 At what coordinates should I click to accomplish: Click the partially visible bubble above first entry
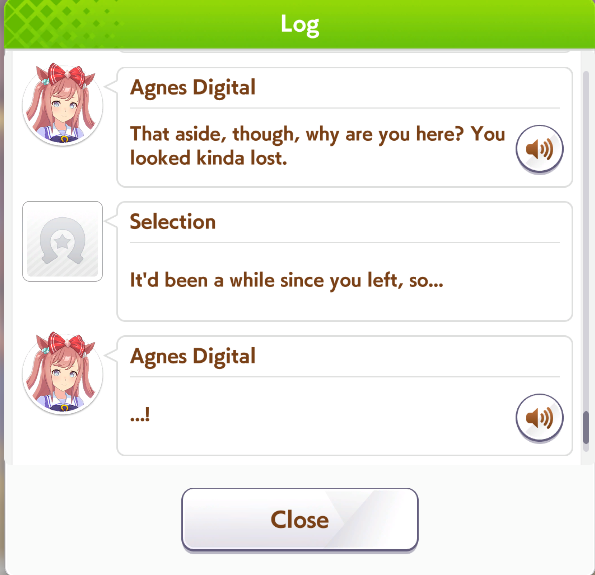tap(345, 51)
